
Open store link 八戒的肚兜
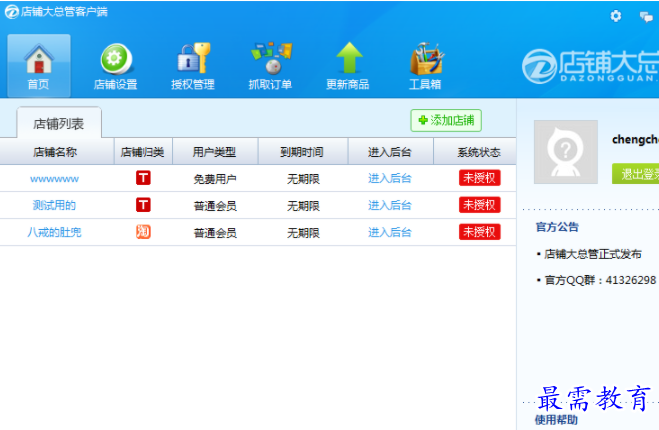(x=54, y=232)
